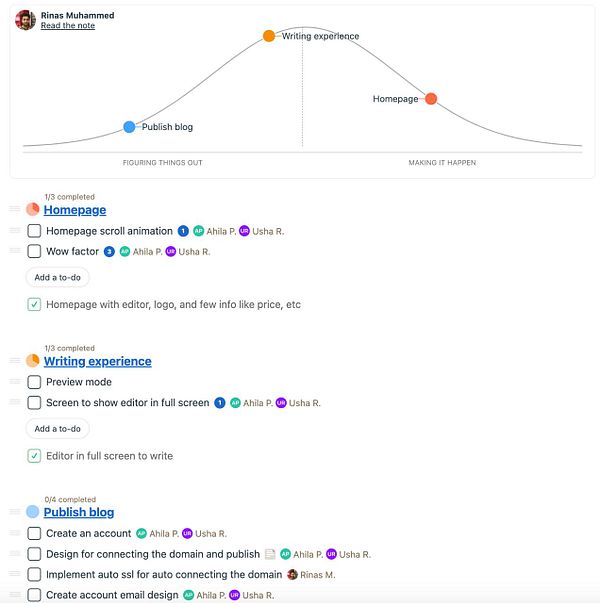Click the document note icon on Design for connecting
This screenshot has width=600, height=603.
tap(269, 554)
